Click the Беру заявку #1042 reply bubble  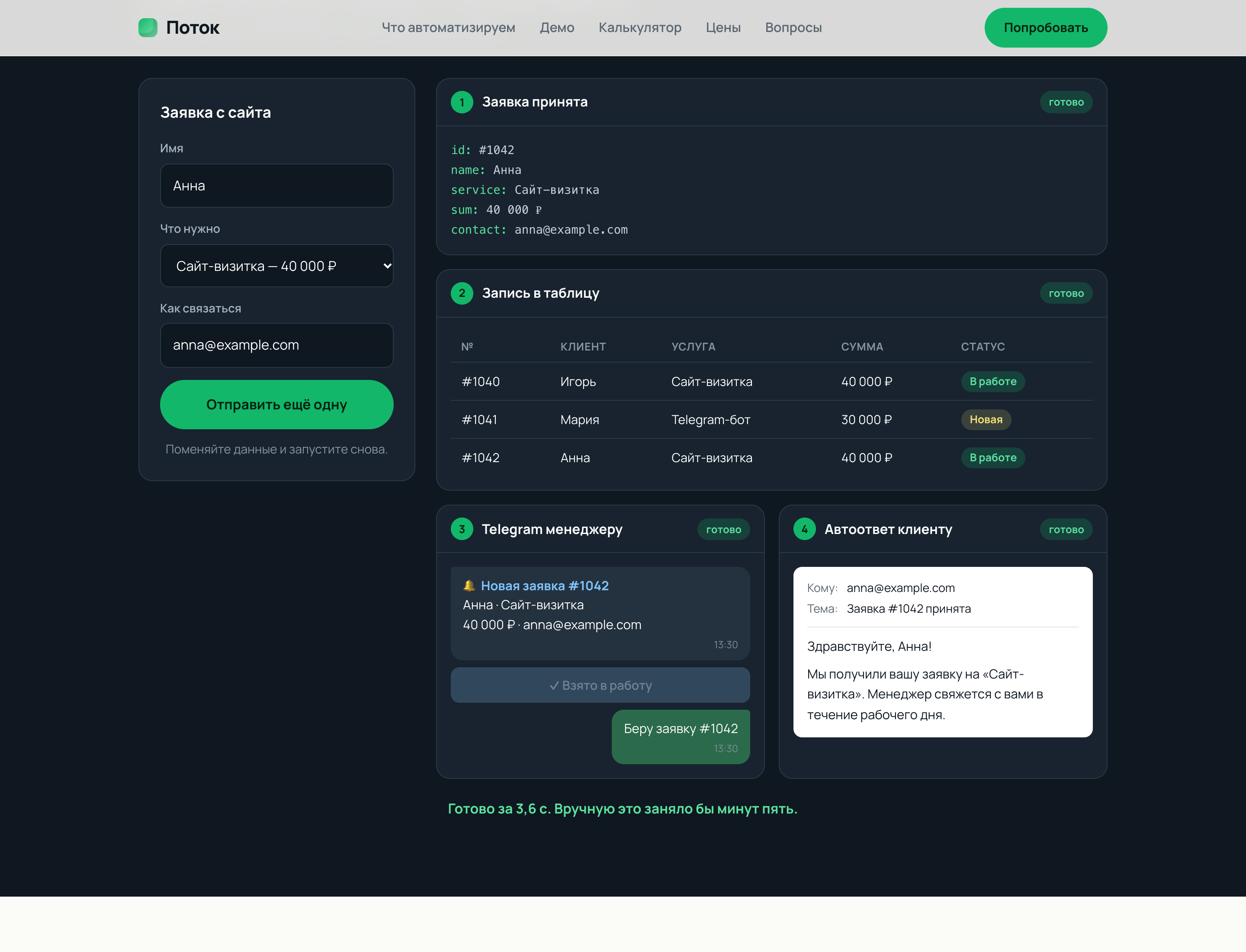681,737
